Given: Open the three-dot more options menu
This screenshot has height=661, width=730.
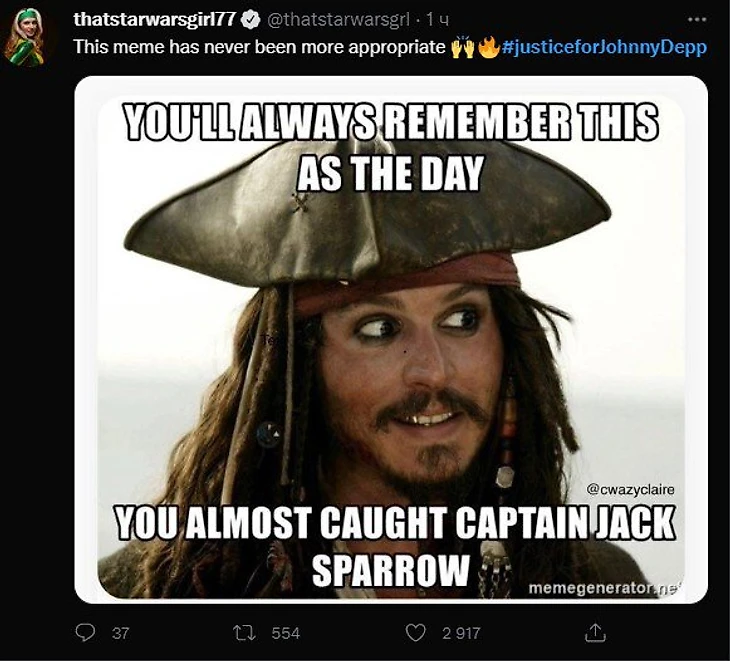Looking at the screenshot, I should coord(696,20).
